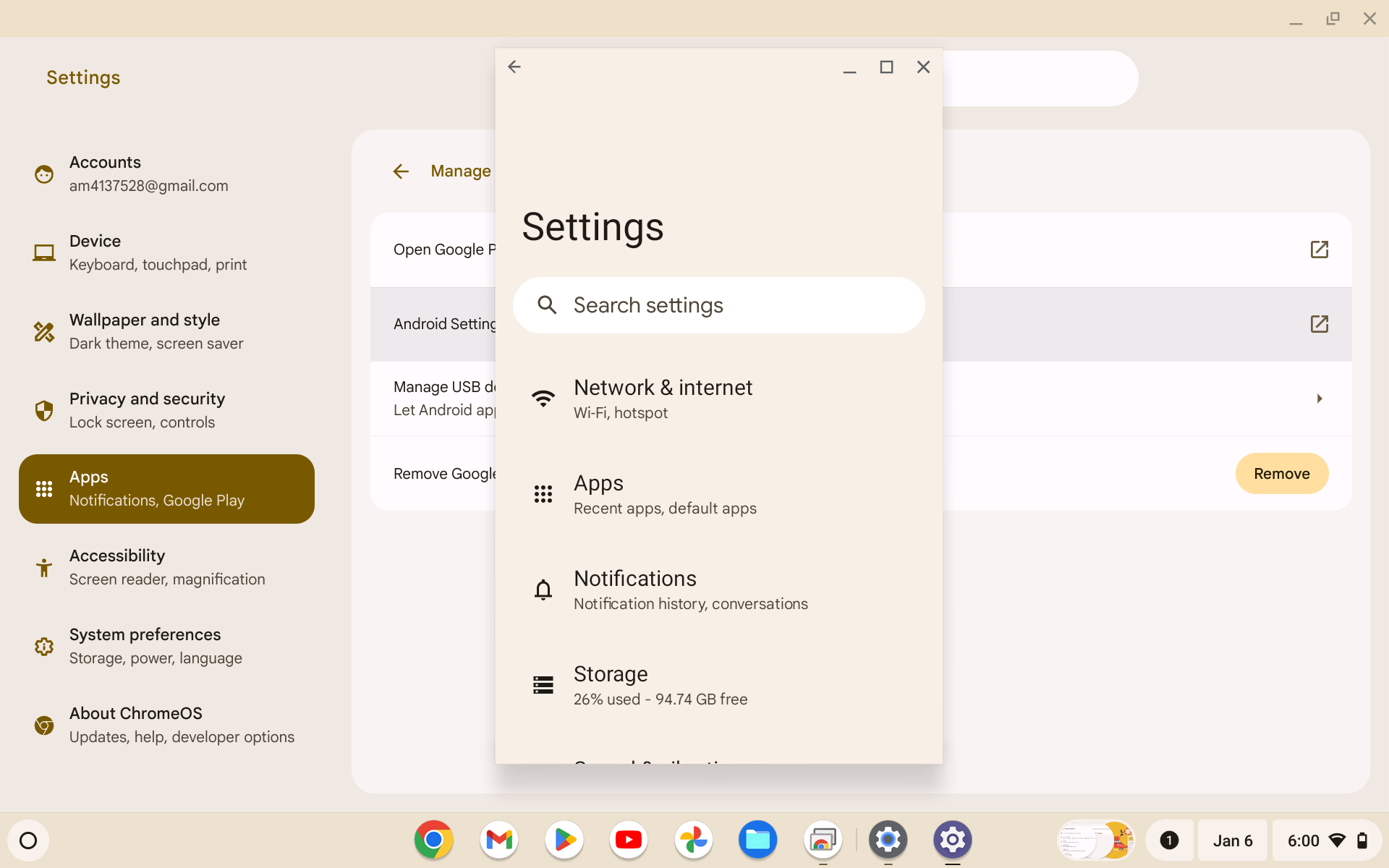The height and width of the screenshot is (868, 1389).
Task: Select Accessibility in the sidebar
Action: tap(166, 566)
